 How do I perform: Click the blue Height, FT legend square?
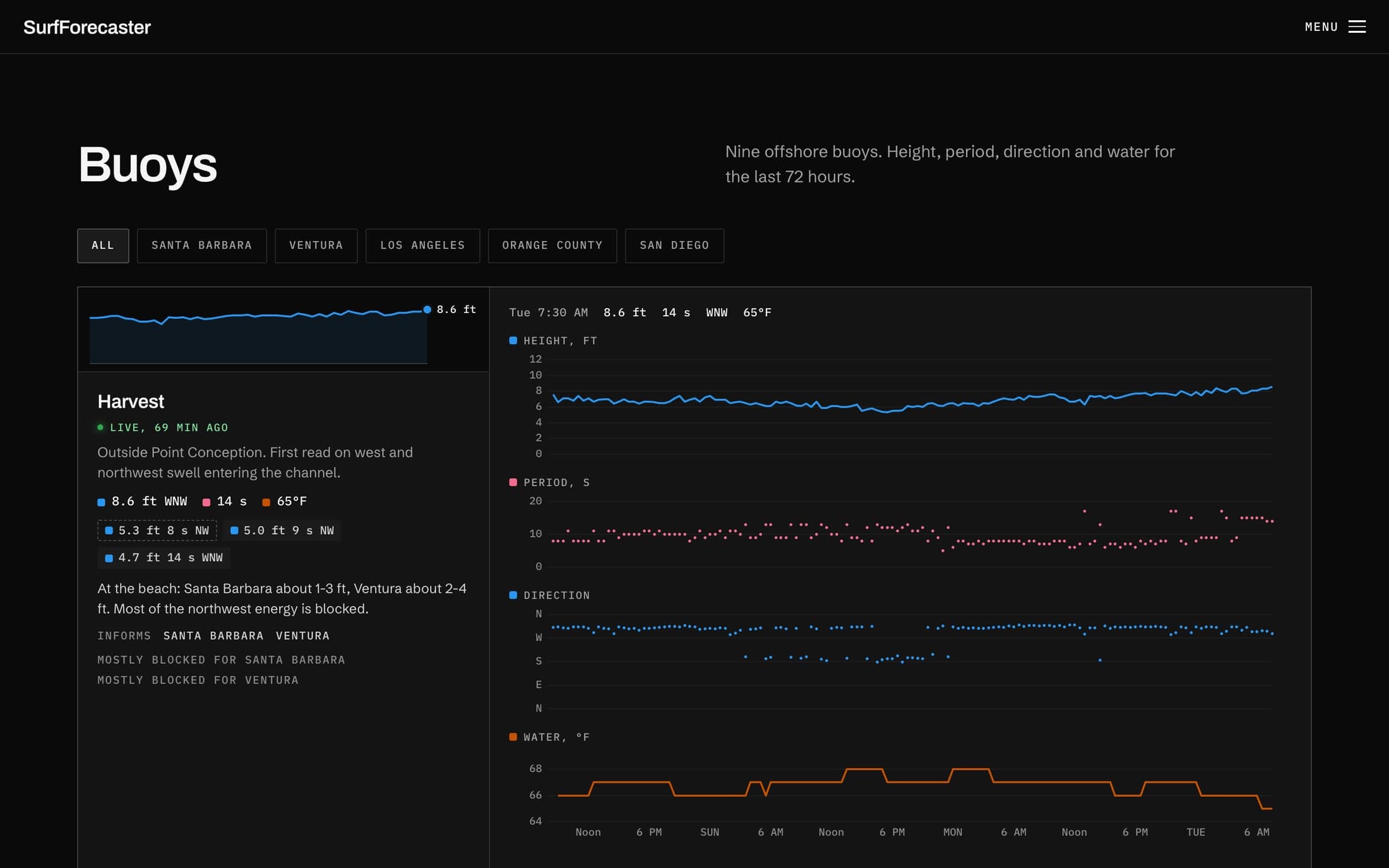click(513, 341)
